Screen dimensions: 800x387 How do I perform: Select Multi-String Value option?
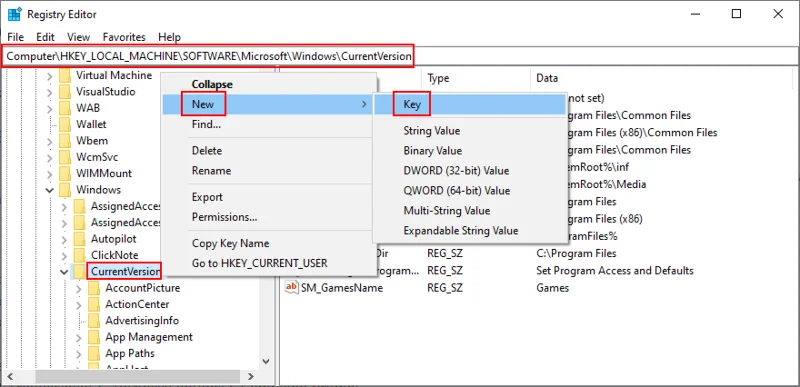coord(470,210)
